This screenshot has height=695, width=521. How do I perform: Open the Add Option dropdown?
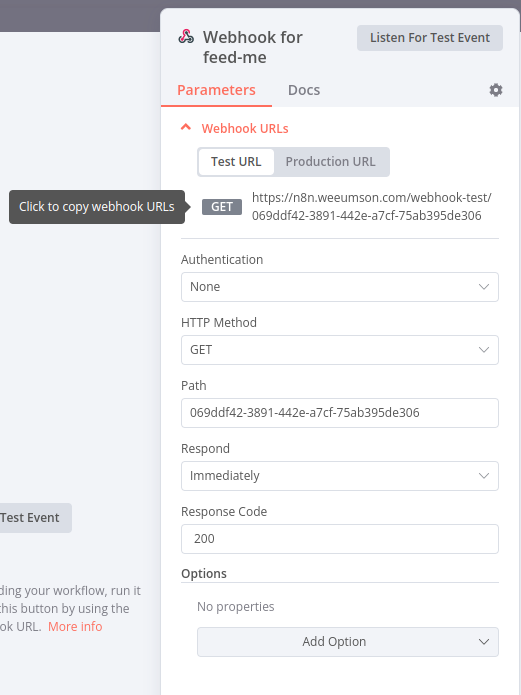(x=348, y=641)
